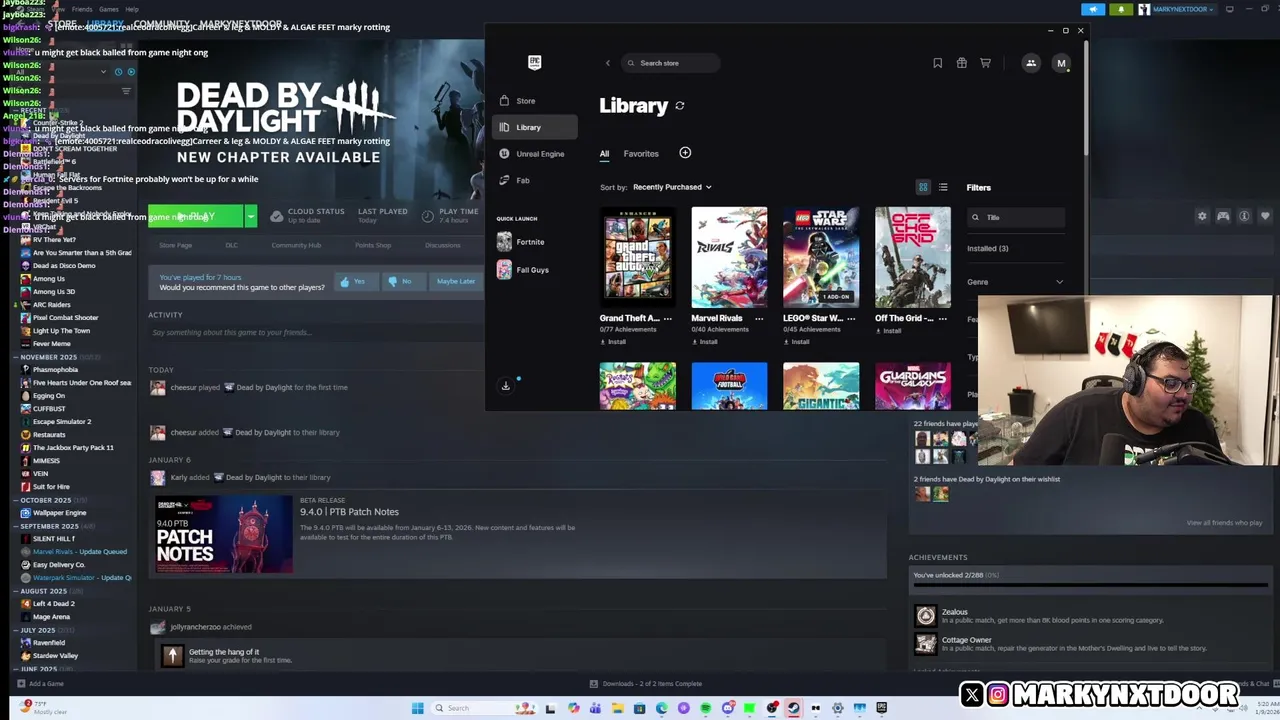
Task: Open Off The Grid cover thumbnail
Action: [x=913, y=257]
